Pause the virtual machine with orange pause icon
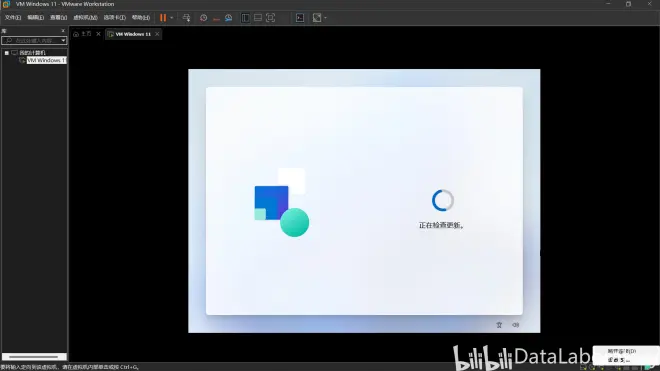Image resolution: width=660 pixels, height=371 pixels. click(163, 18)
